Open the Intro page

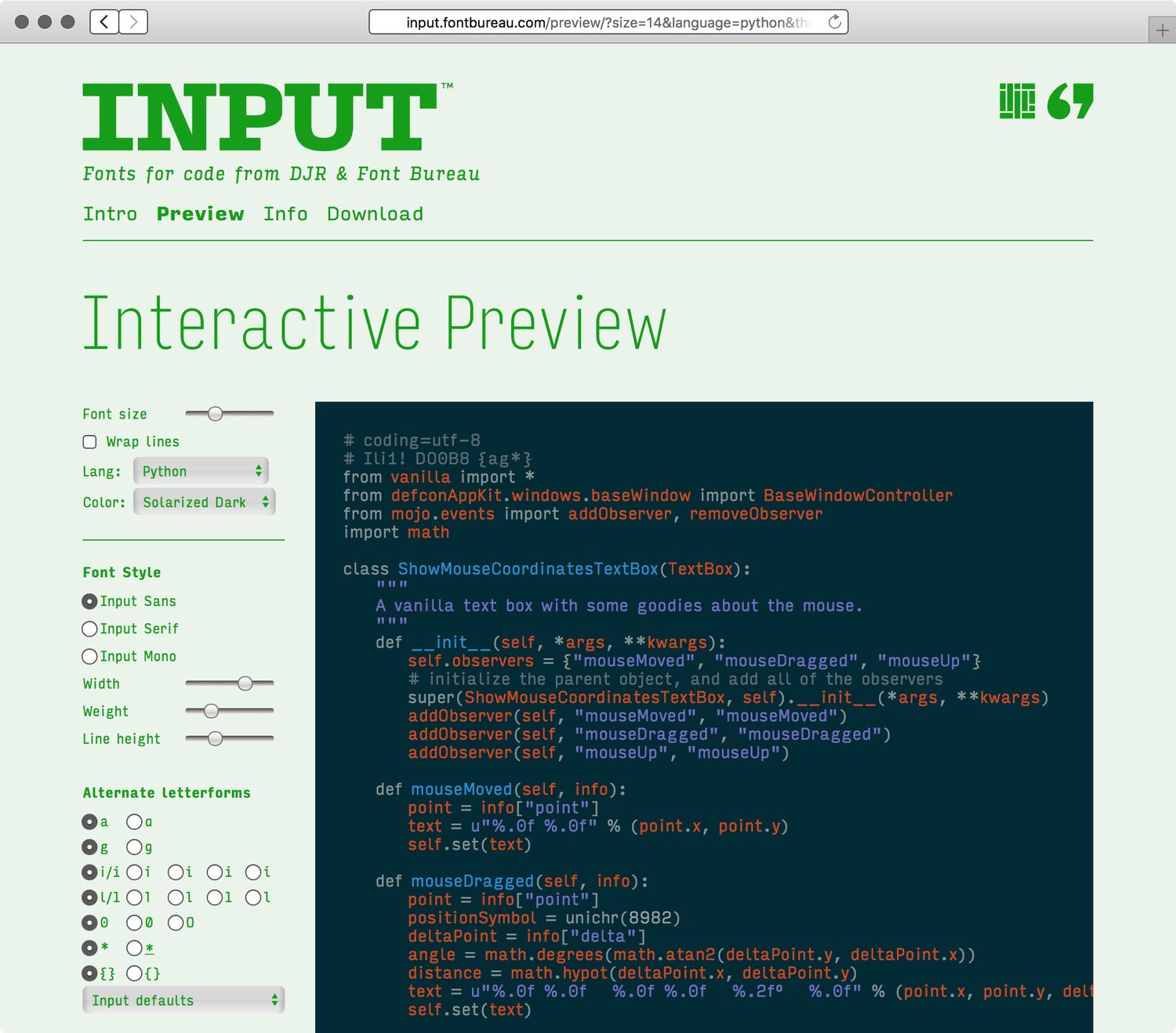111,214
